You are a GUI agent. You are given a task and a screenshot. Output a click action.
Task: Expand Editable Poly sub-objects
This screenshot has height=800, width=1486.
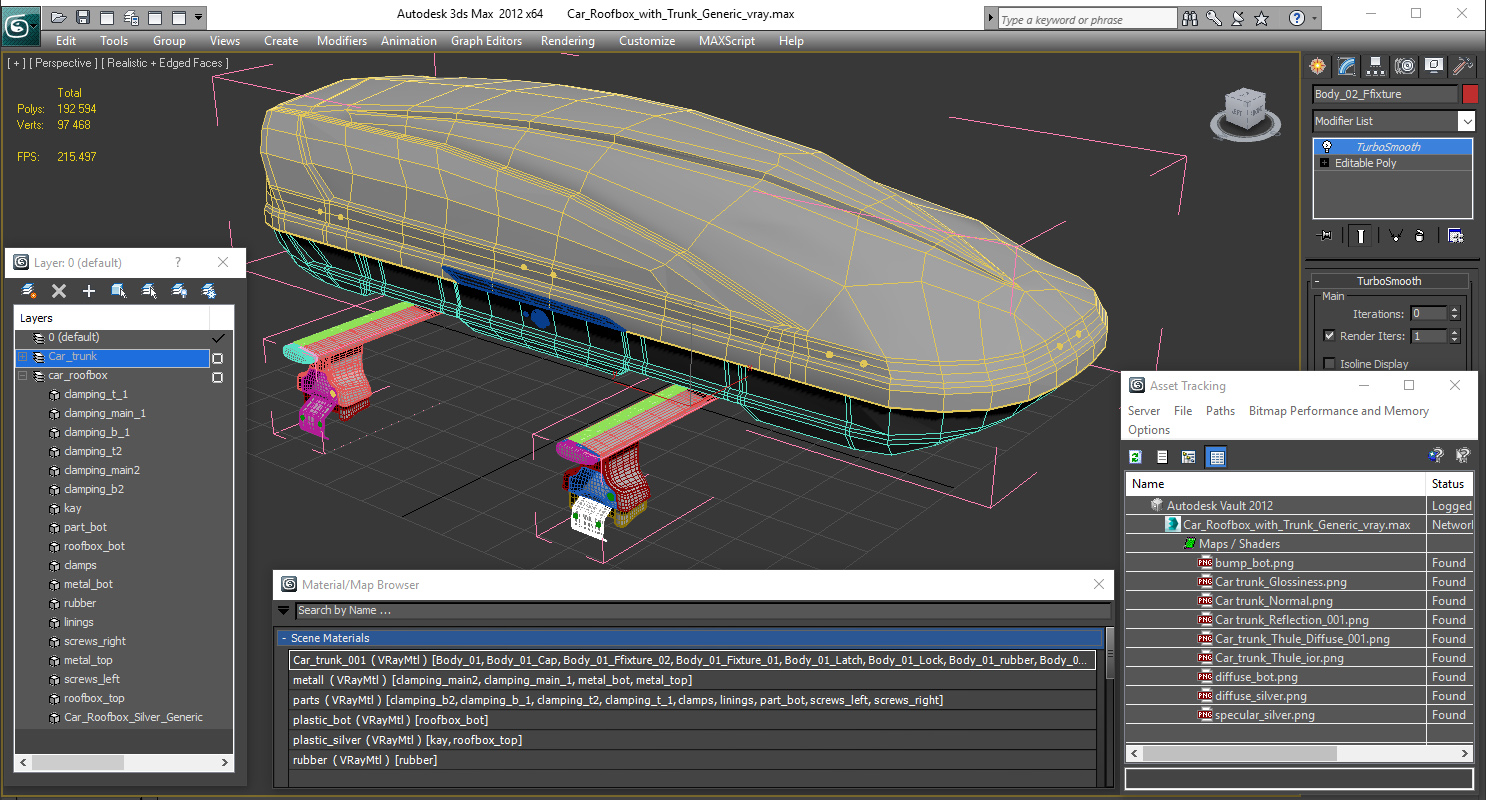pyautogui.click(x=1325, y=163)
